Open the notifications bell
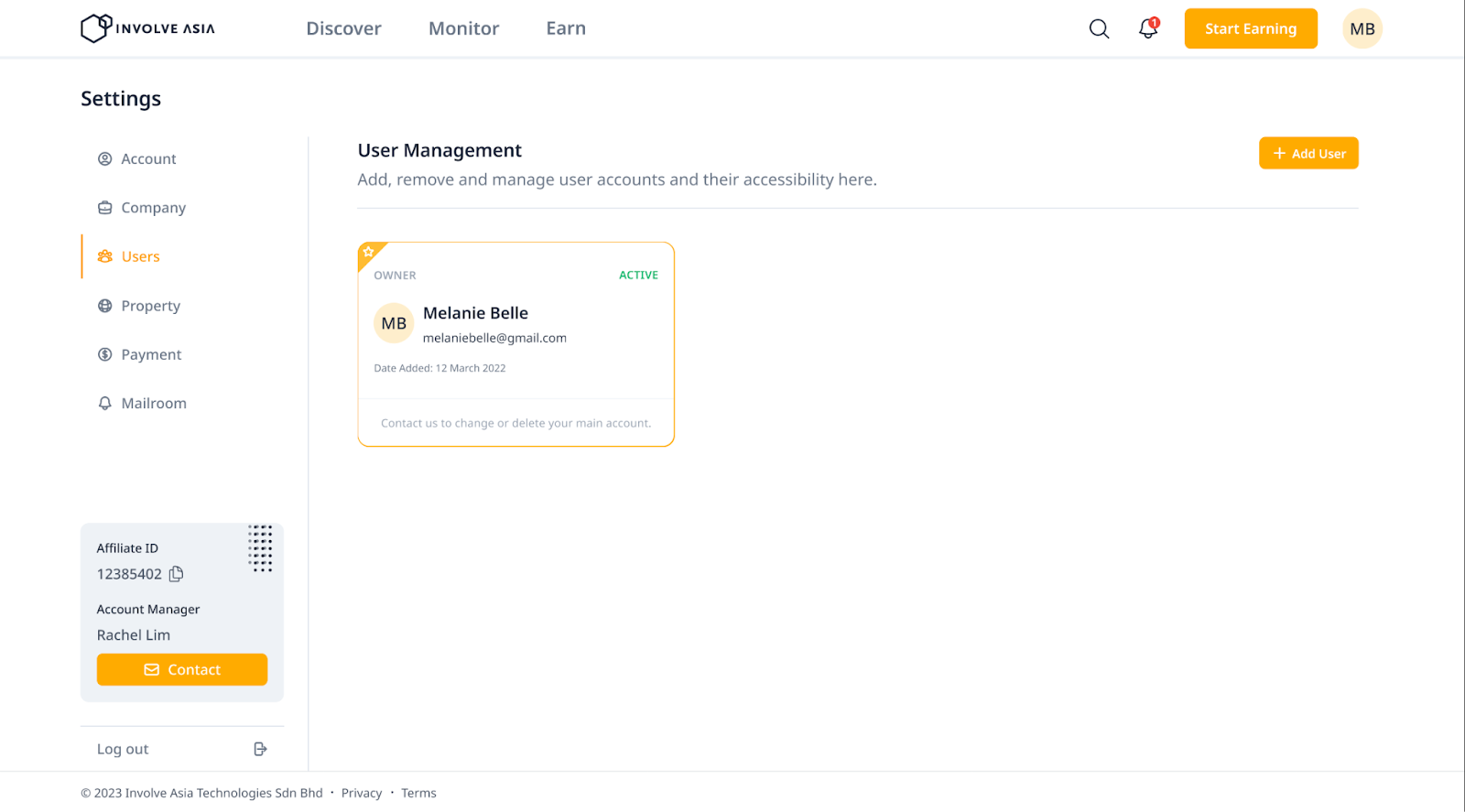 (x=1147, y=29)
